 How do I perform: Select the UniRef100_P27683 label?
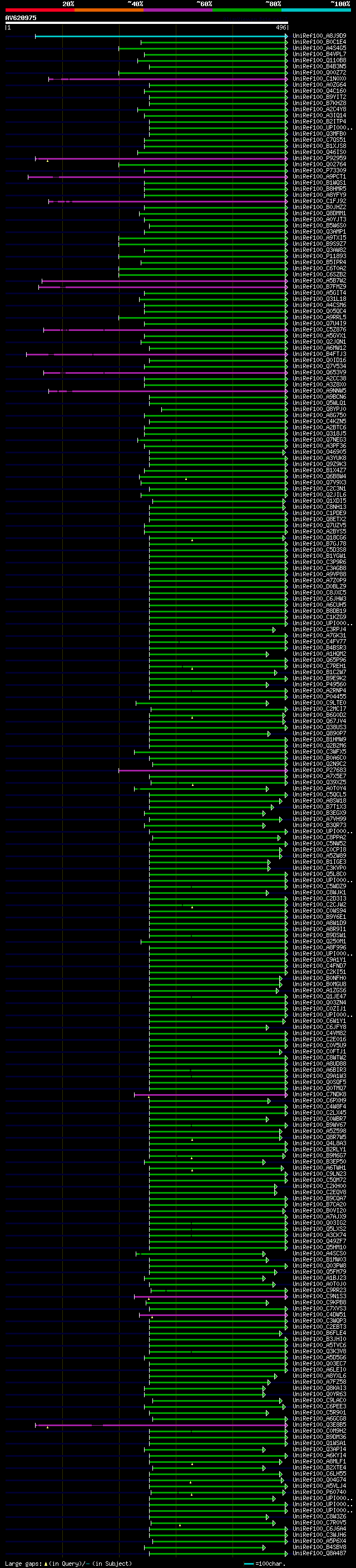319,770
